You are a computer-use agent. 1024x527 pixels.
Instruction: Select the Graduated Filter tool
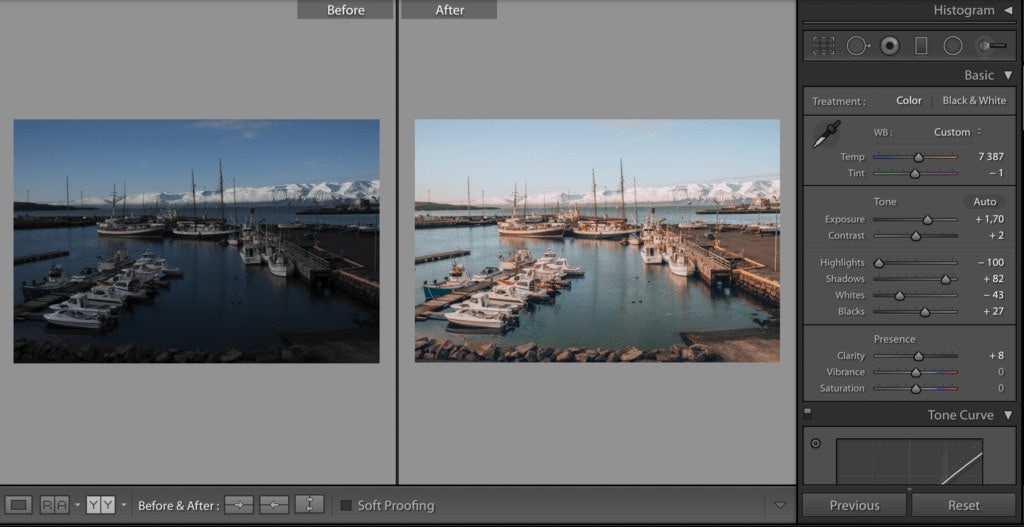(921, 45)
